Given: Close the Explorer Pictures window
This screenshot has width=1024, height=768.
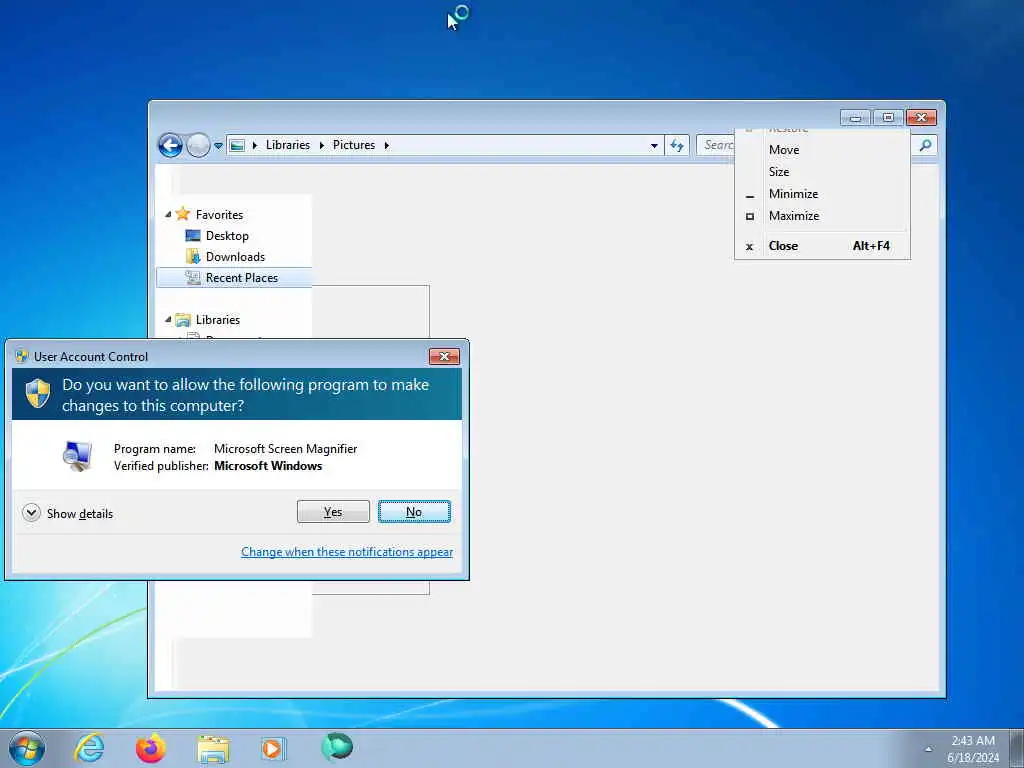Looking at the screenshot, I should coord(921,118).
